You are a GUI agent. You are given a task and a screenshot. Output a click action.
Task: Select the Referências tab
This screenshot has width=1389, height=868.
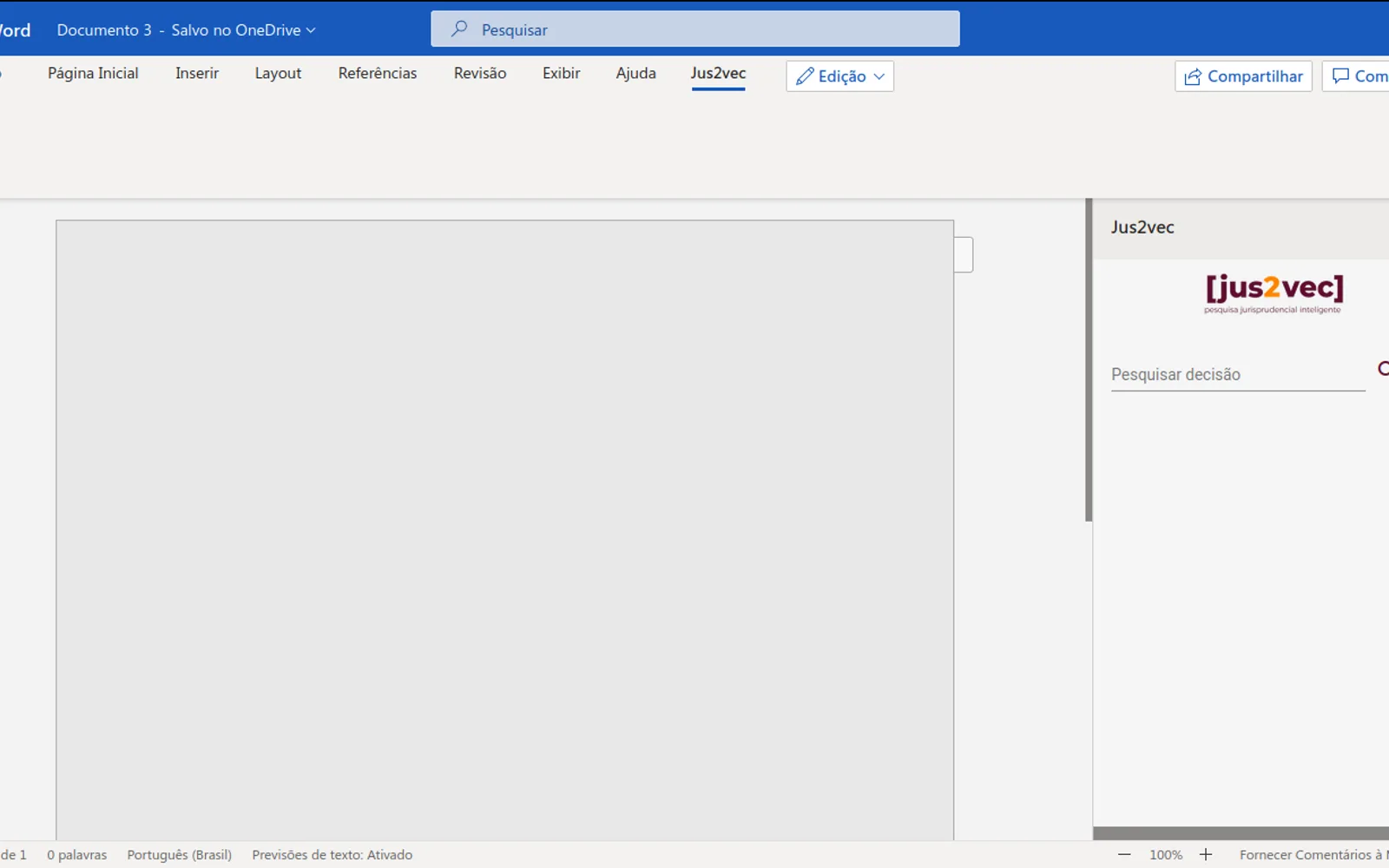tap(378, 74)
